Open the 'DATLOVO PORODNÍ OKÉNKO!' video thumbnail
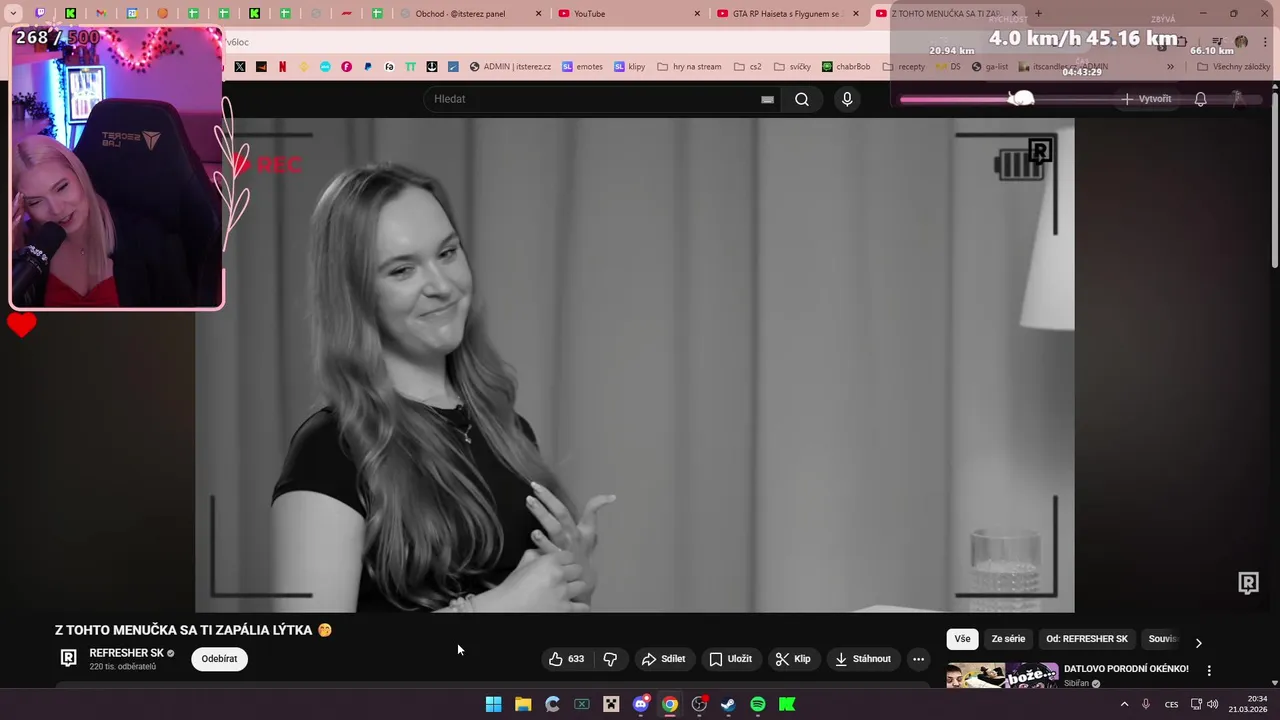 [1002, 676]
